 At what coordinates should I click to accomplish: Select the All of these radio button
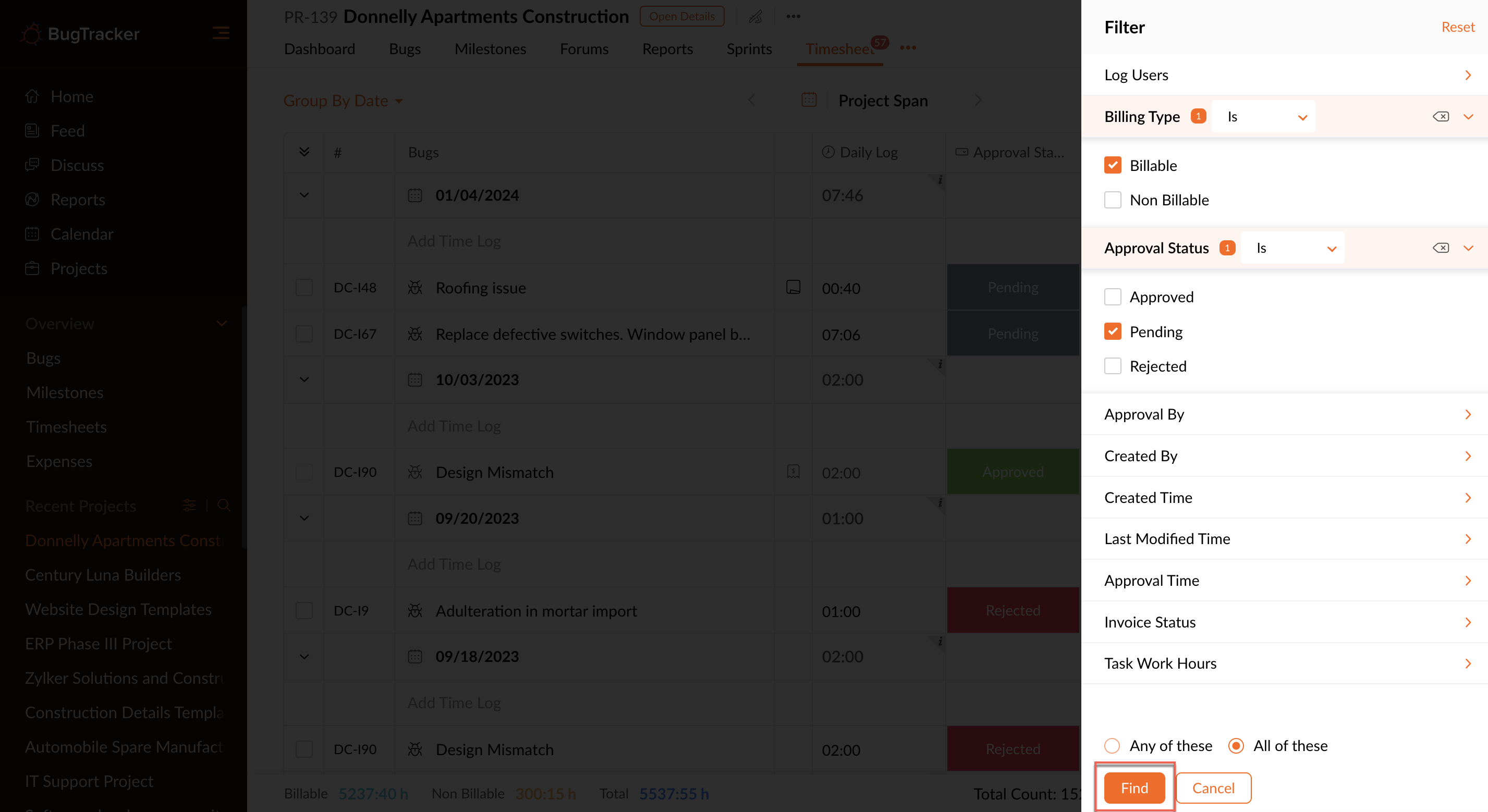1236,746
